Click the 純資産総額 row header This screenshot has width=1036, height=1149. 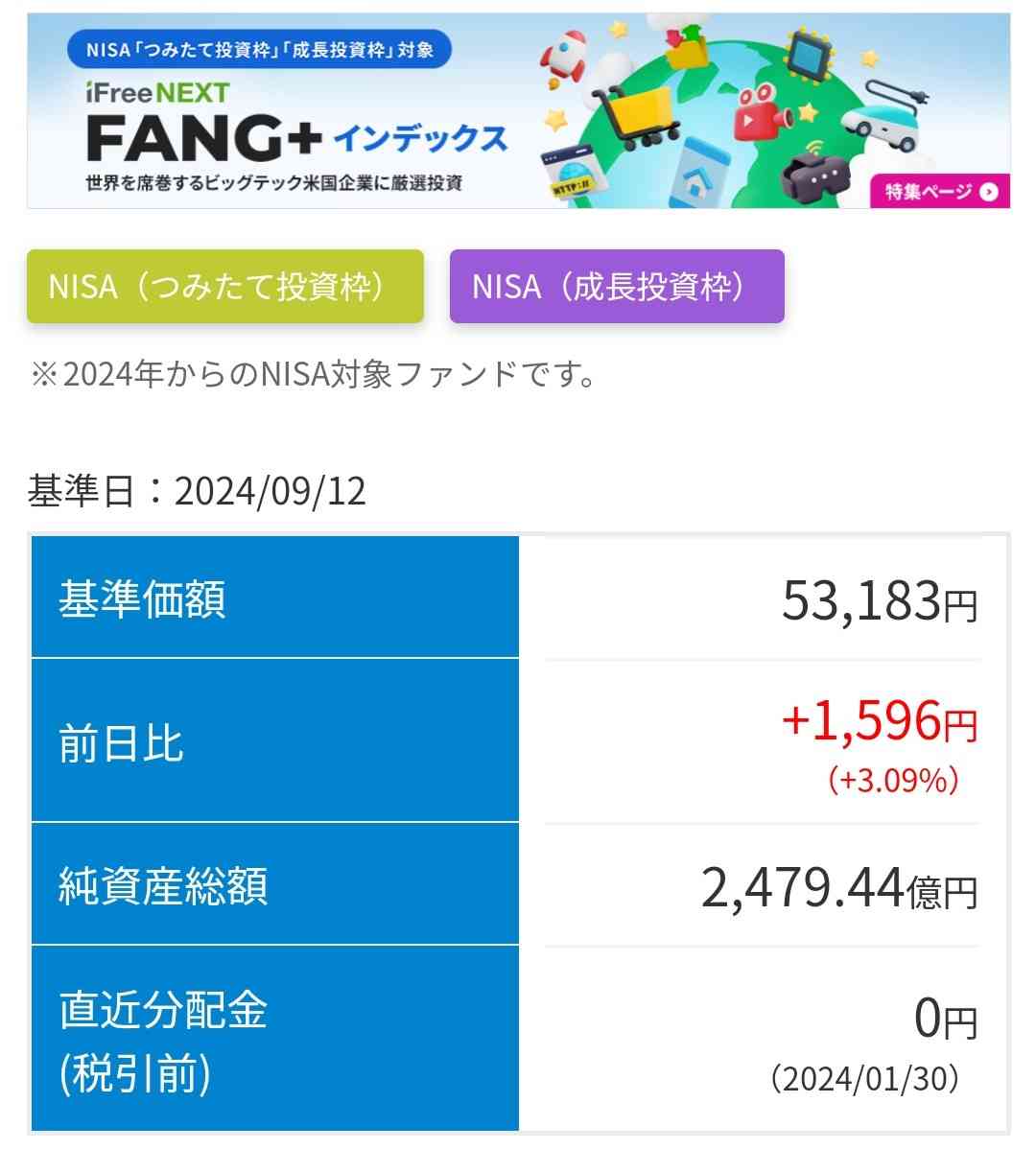click(x=274, y=883)
